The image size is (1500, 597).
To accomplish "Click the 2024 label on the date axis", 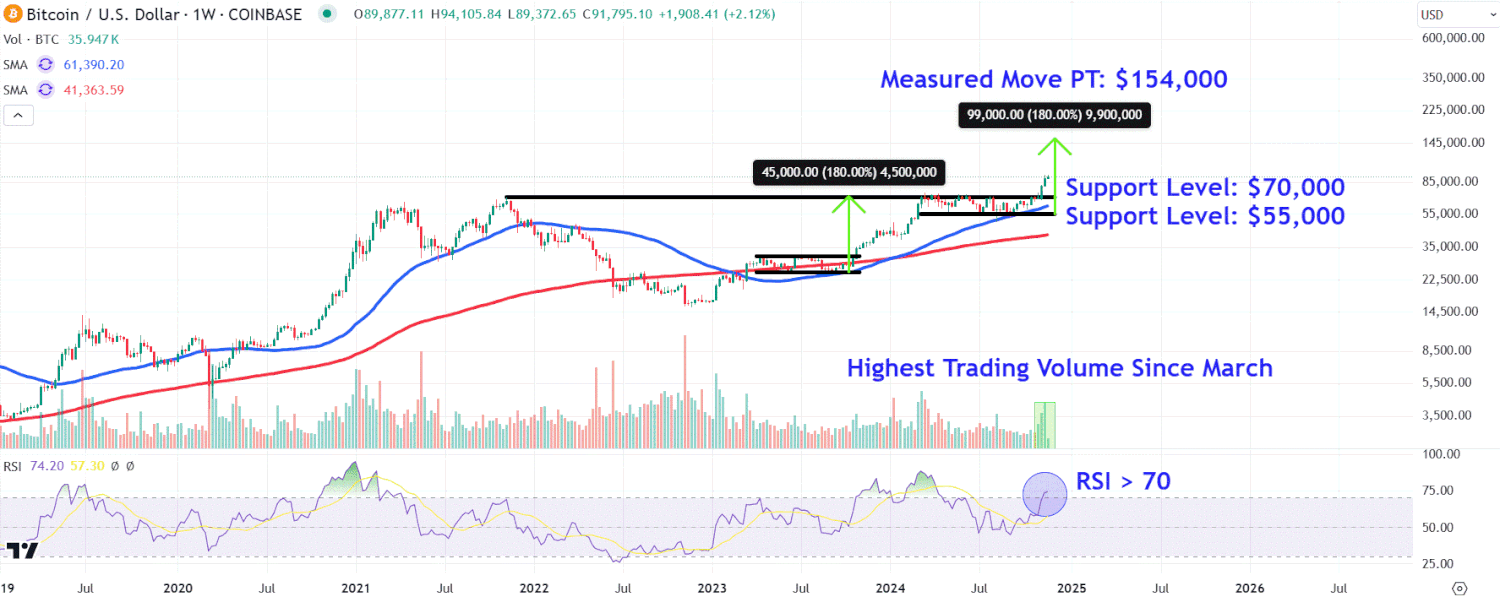I will [x=890, y=588].
